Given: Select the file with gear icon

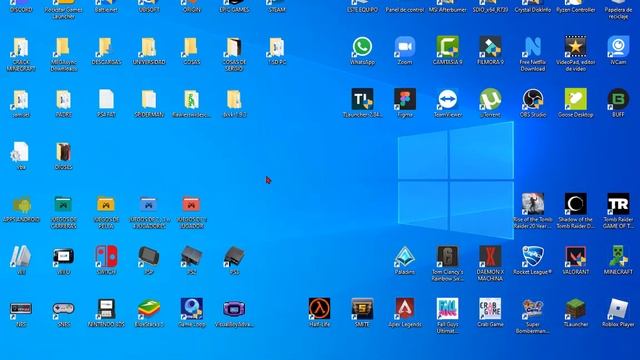Looking at the screenshot, I should [x=21, y=152].
